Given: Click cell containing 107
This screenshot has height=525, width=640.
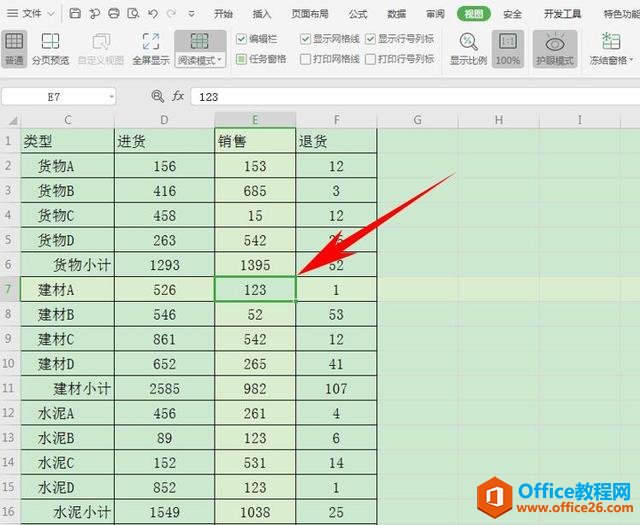Looking at the screenshot, I should (336, 388).
